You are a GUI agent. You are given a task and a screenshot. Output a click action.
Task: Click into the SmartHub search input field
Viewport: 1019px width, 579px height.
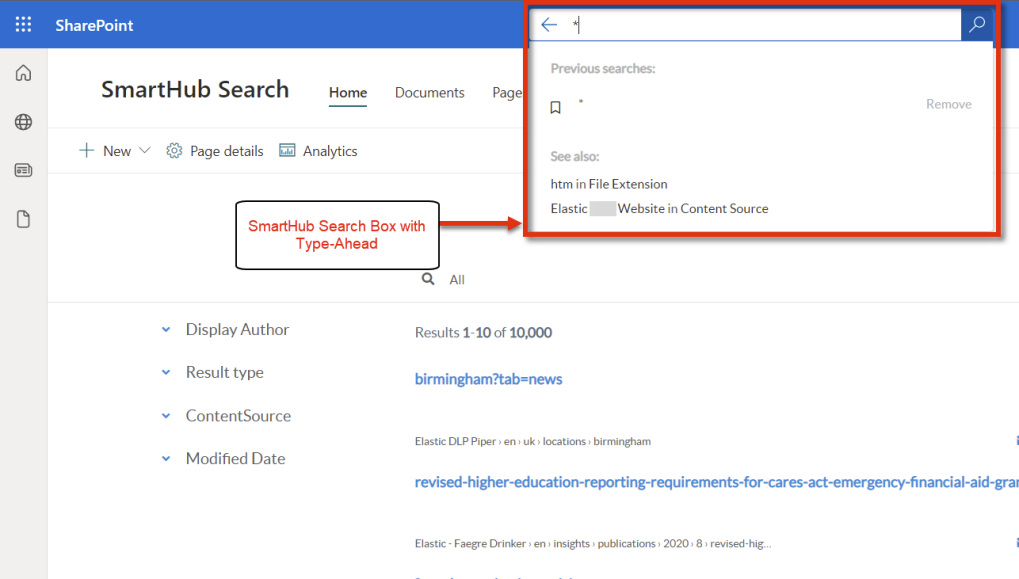760,25
